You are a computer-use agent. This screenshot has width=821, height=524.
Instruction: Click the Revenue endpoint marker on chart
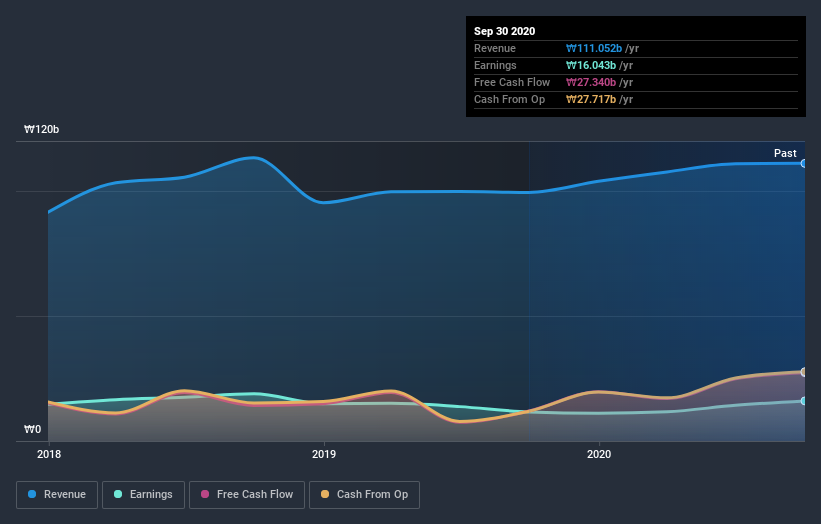pos(803,163)
